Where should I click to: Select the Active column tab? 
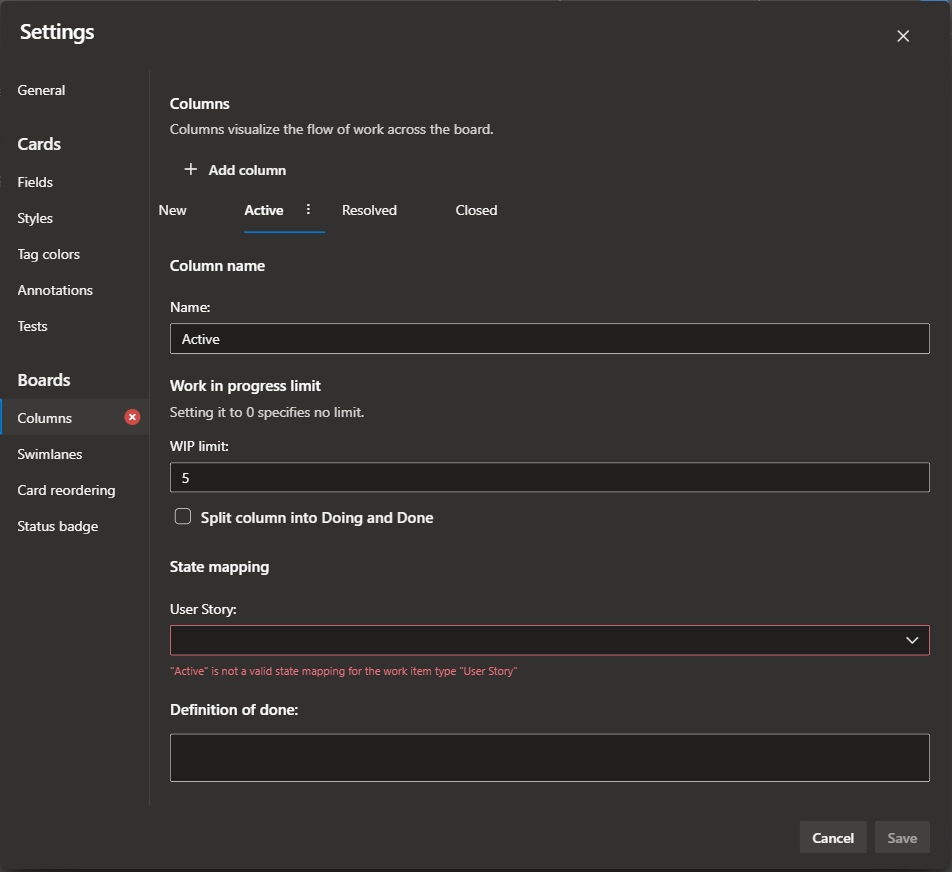(264, 210)
